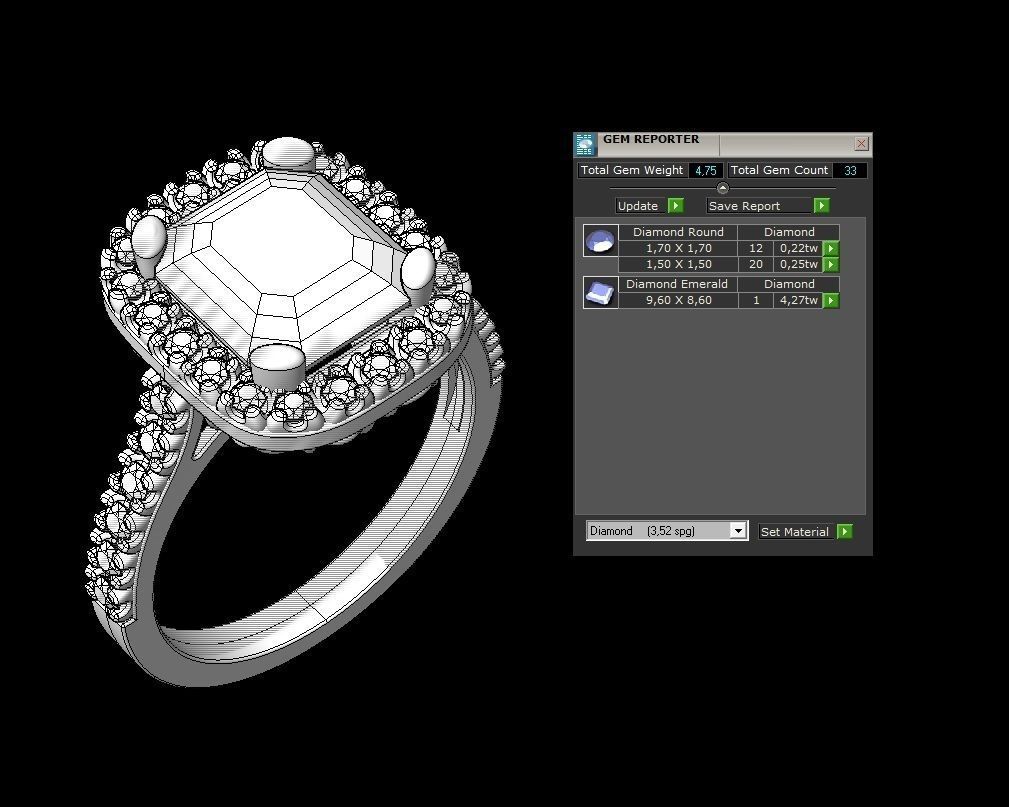Click the 4,27tw weight cell

click(x=799, y=301)
